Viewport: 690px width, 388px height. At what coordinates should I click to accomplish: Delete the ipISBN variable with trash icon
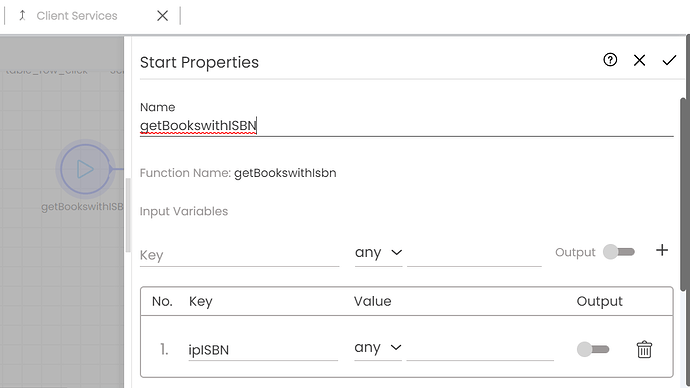click(644, 350)
